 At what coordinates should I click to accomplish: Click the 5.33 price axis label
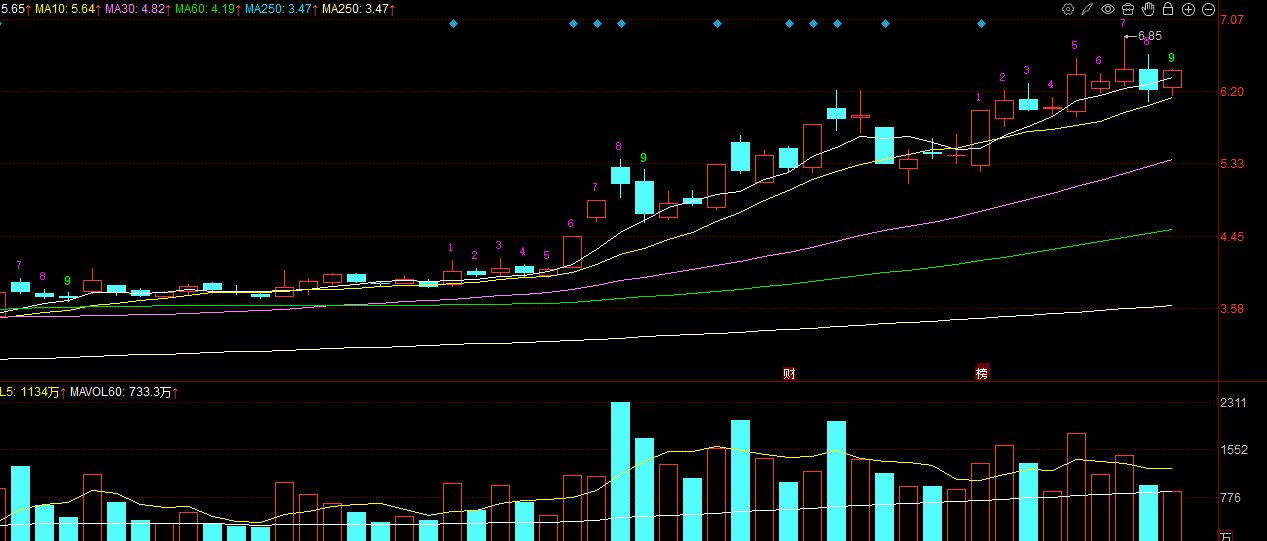pyautogui.click(x=1232, y=164)
